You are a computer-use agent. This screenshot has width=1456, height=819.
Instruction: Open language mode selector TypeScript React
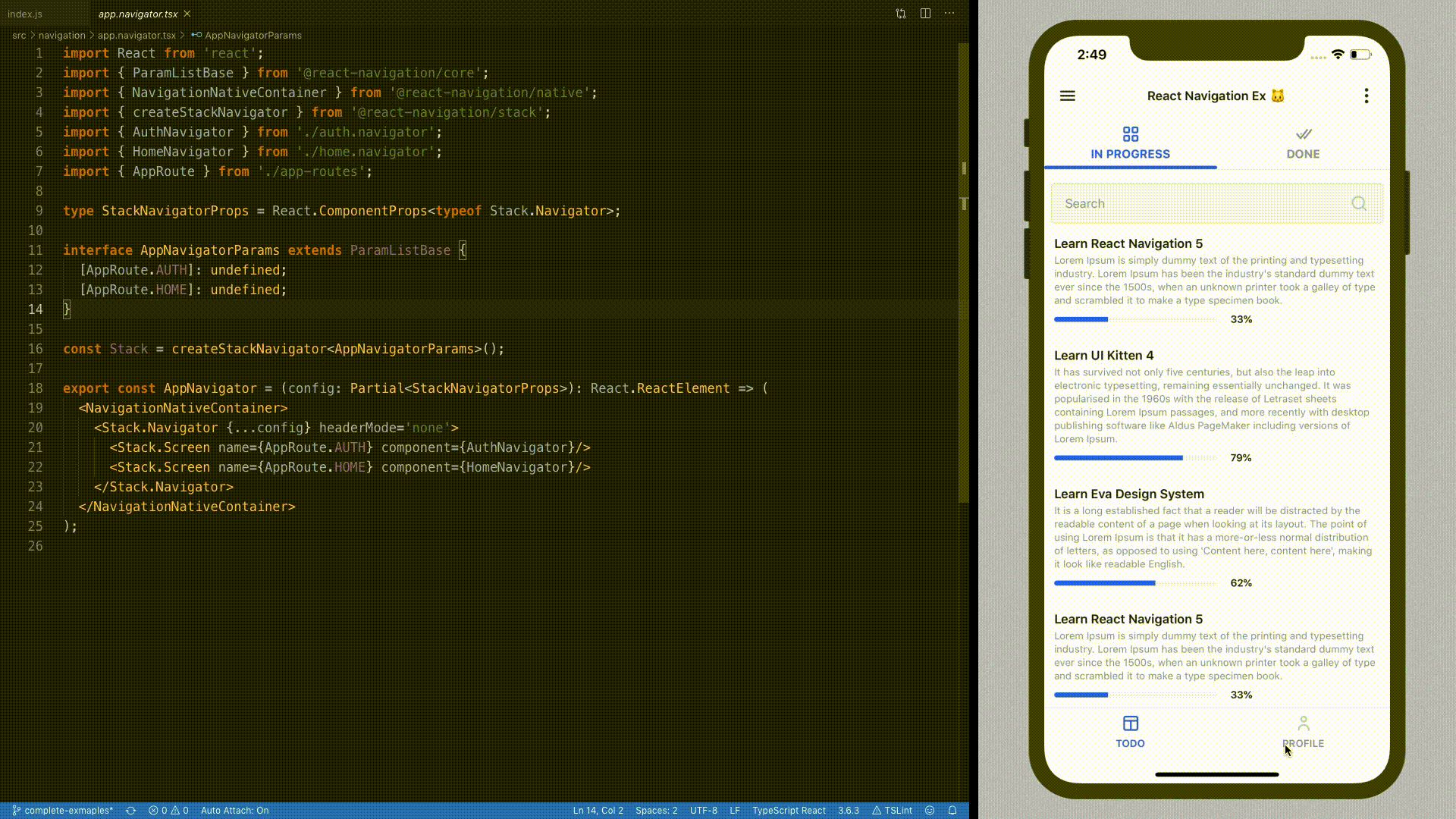(x=789, y=810)
